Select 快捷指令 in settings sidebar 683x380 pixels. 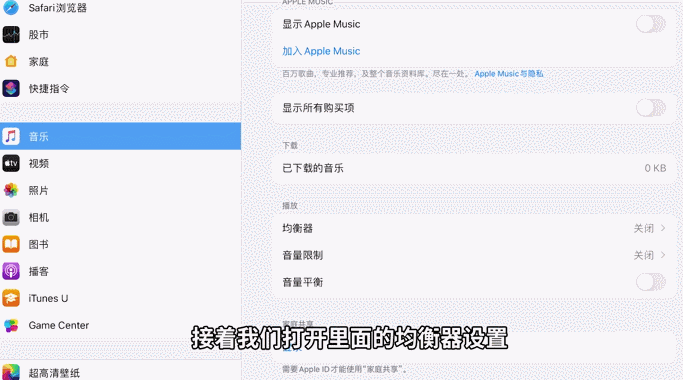(120, 88)
